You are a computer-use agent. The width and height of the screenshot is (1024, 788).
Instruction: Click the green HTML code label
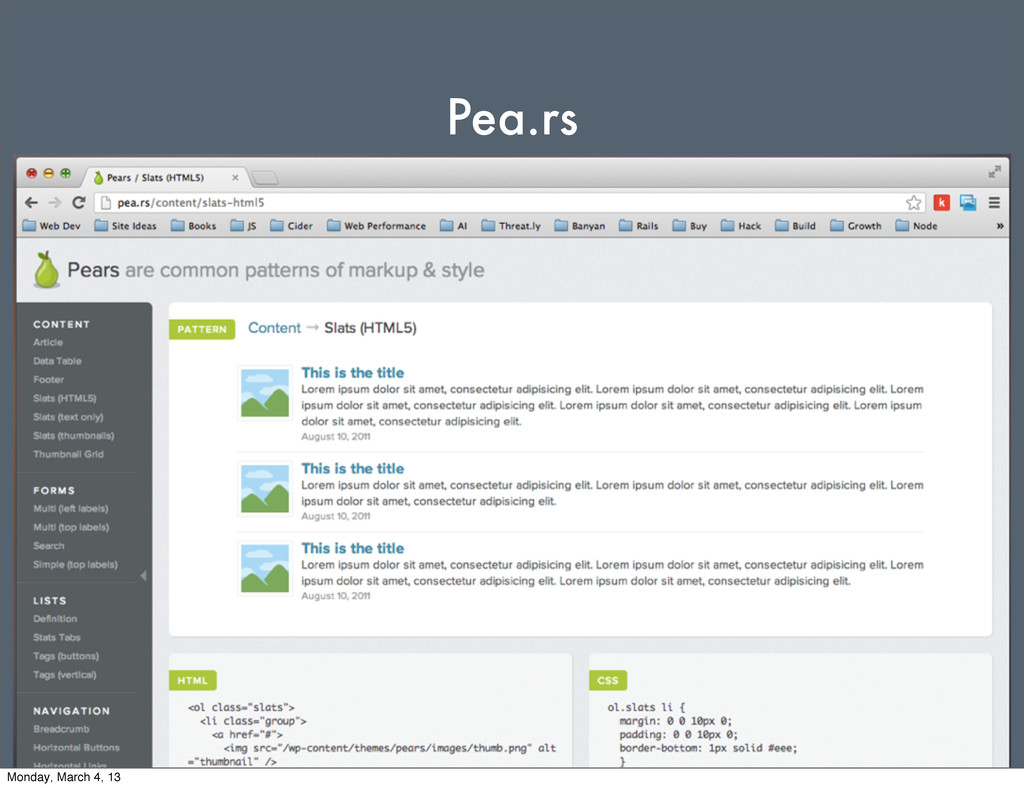(x=193, y=680)
